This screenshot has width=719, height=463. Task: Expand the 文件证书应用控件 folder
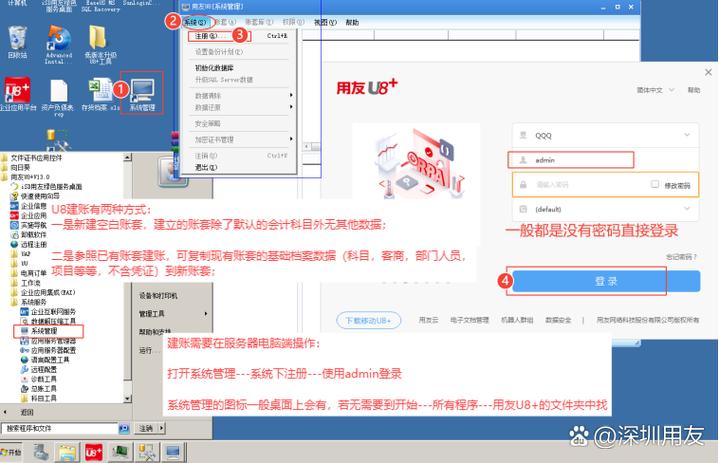(32, 158)
